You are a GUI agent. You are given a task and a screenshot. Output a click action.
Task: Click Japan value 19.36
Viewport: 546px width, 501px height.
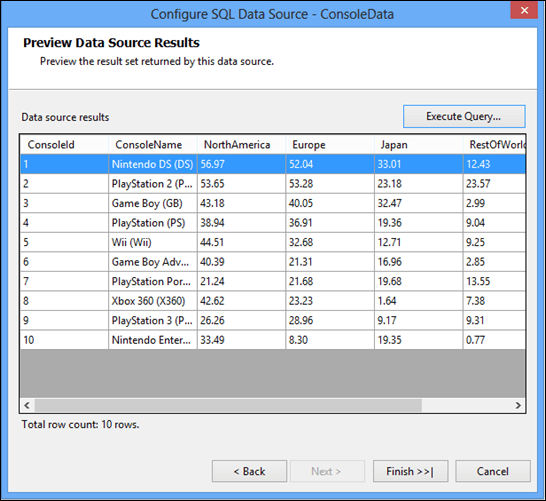[x=419, y=222]
